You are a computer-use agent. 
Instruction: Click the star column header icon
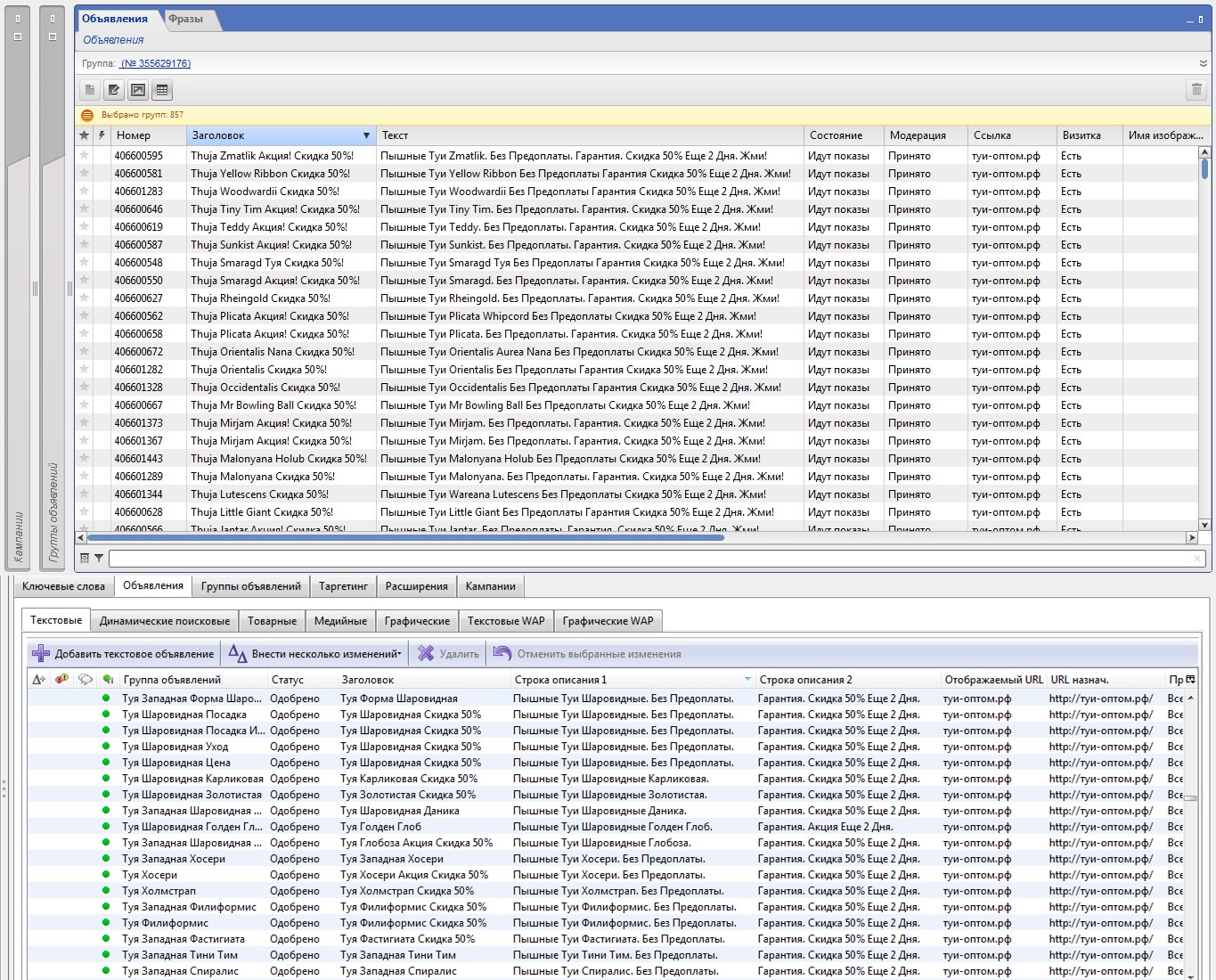[x=85, y=135]
